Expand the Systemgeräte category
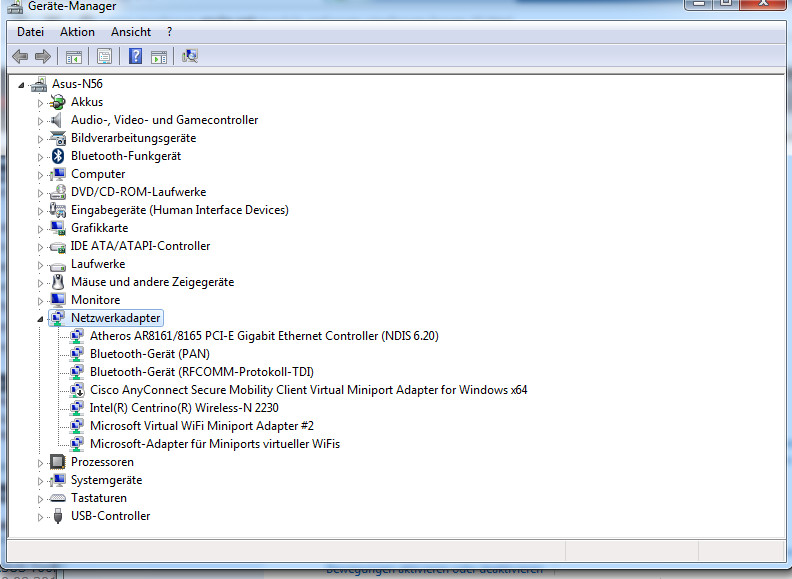This screenshot has width=792, height=579. pyautogui.click(x=40, y=481)
